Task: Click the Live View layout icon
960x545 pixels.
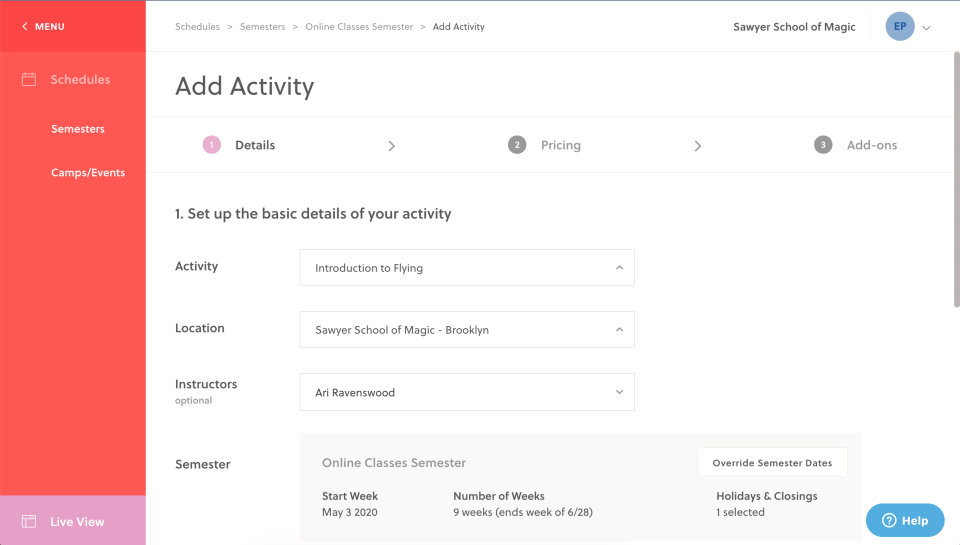Action: pyautogui.click(x=29, y=521)
